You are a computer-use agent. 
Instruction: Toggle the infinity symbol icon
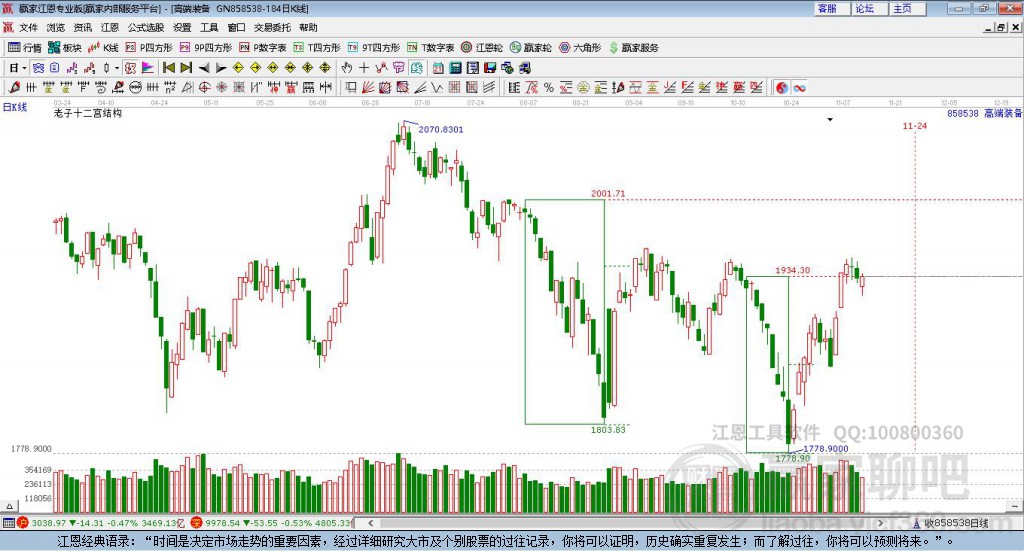point(799,87)
